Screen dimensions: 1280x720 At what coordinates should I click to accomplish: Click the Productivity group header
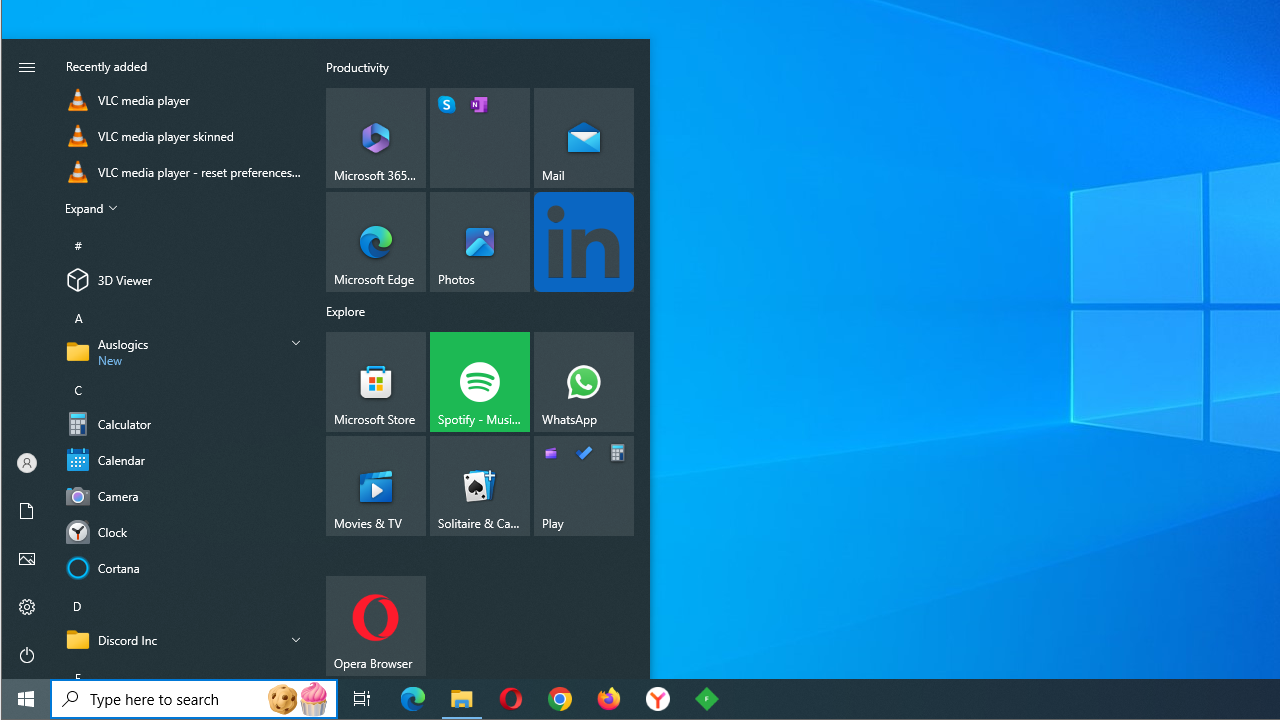click(x=358, y=67)
